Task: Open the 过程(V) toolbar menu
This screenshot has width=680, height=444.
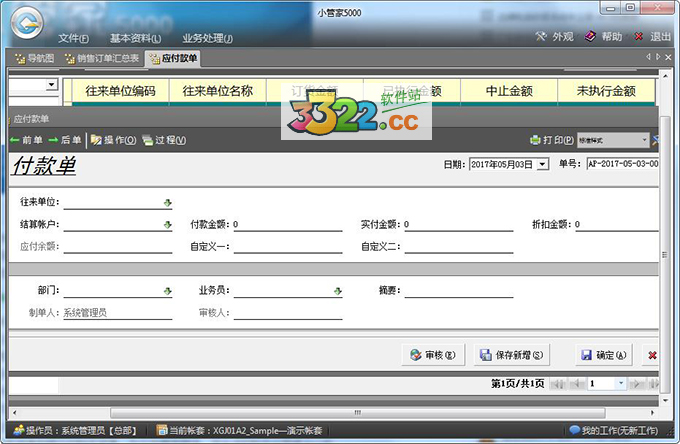Action: (164, 140)
